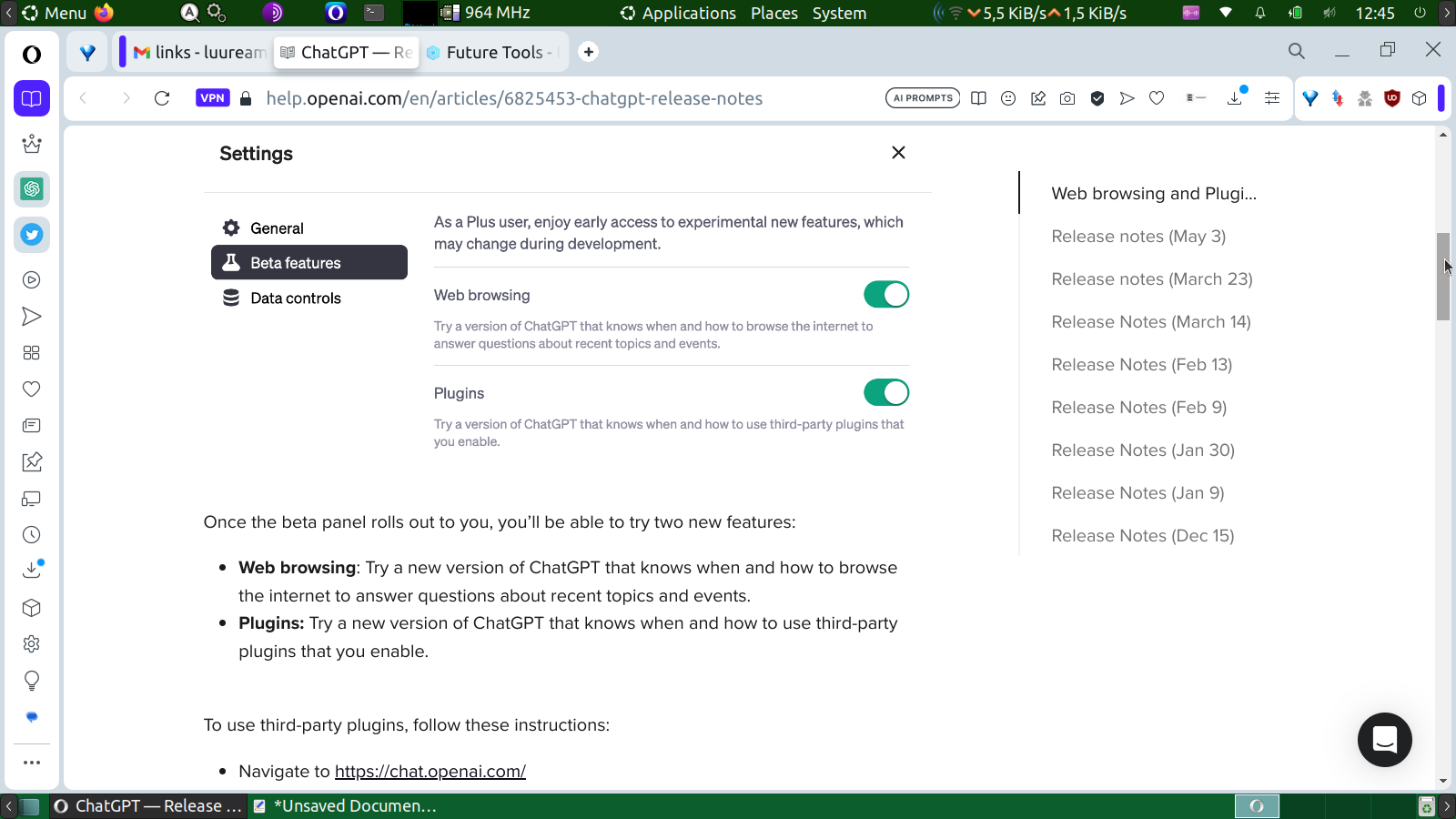This screenshot has height=819, width=1456.
Task: Open sidebar setup three-dots menu
Action: (x=32, y=763)
